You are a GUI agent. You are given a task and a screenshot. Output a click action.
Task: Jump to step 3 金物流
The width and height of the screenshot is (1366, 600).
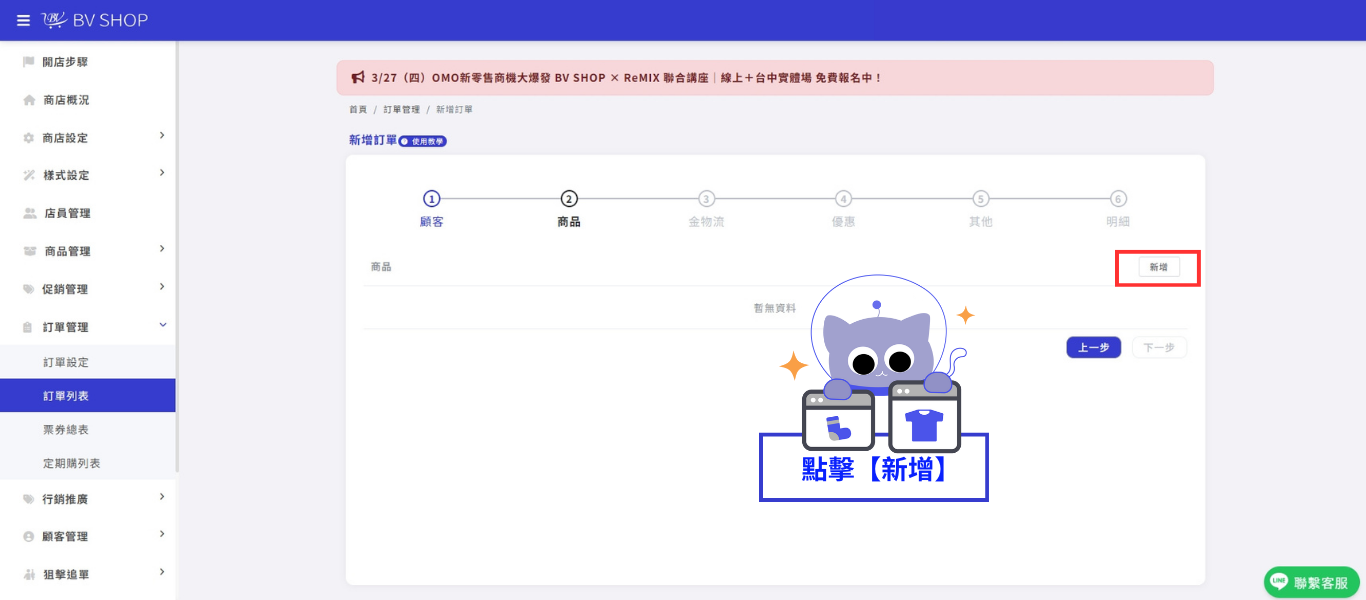706,209
